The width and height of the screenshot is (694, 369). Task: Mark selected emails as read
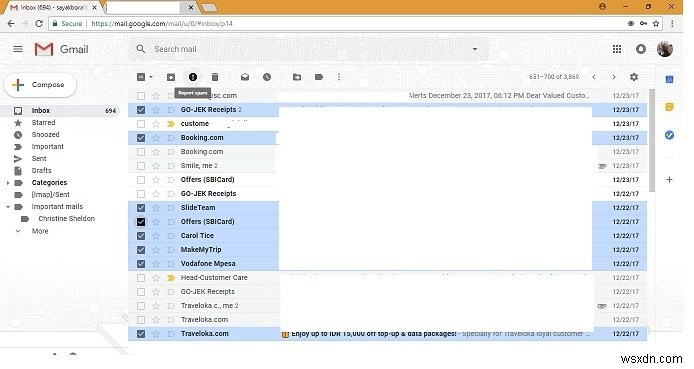tap(245, 77)
